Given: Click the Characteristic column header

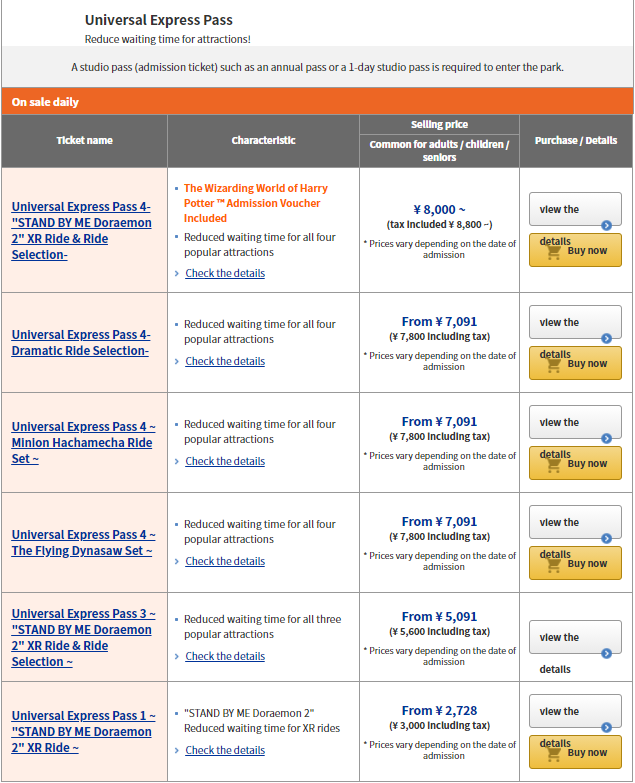Looking at the screenshot, I should click(264, 141).
